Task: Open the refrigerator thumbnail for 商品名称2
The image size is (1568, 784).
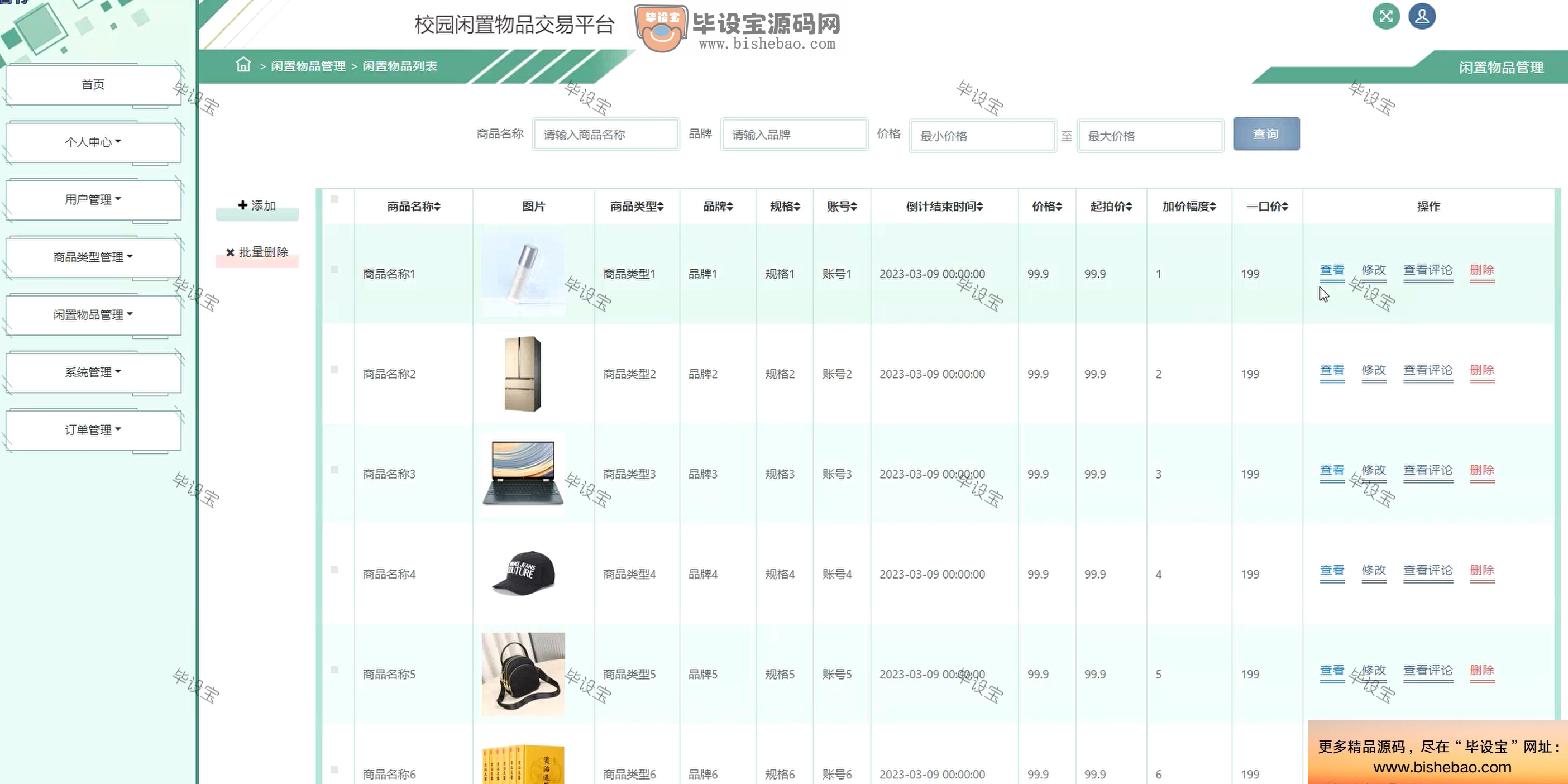Action: point(523,374)
